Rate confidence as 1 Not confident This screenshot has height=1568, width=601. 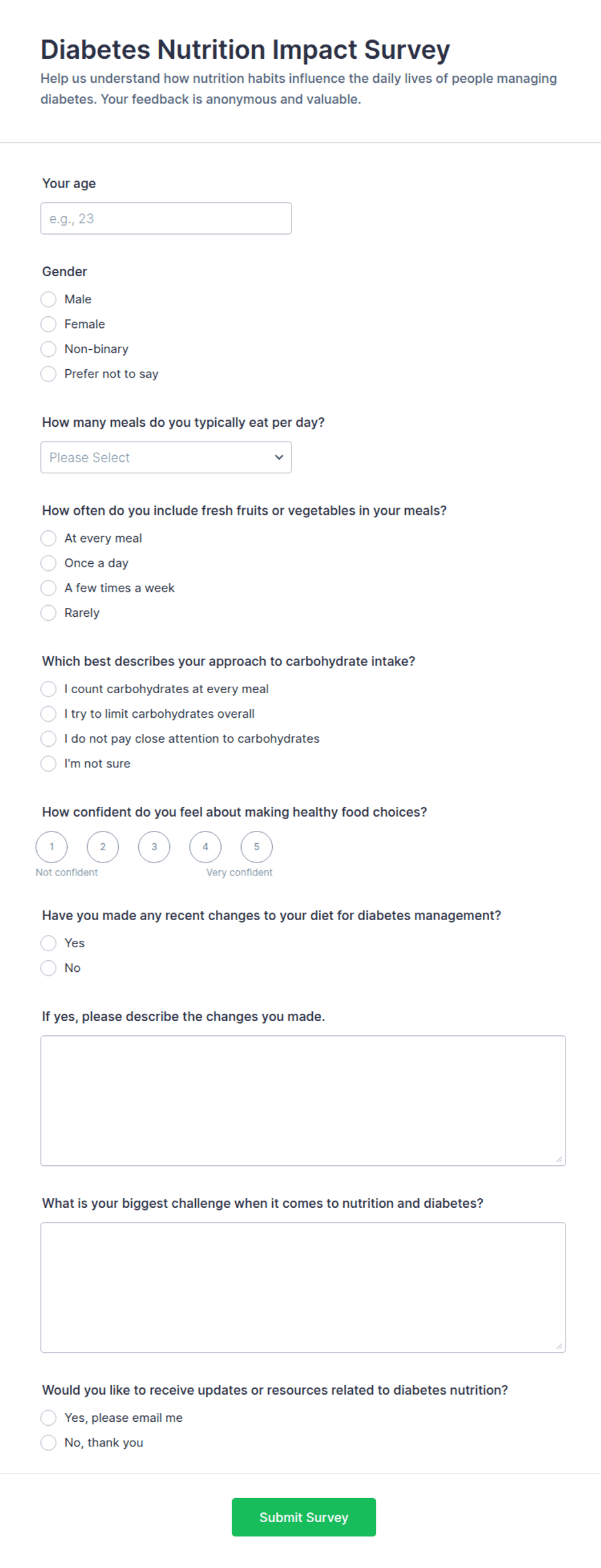pyautogui.click(x=52, y=847)
